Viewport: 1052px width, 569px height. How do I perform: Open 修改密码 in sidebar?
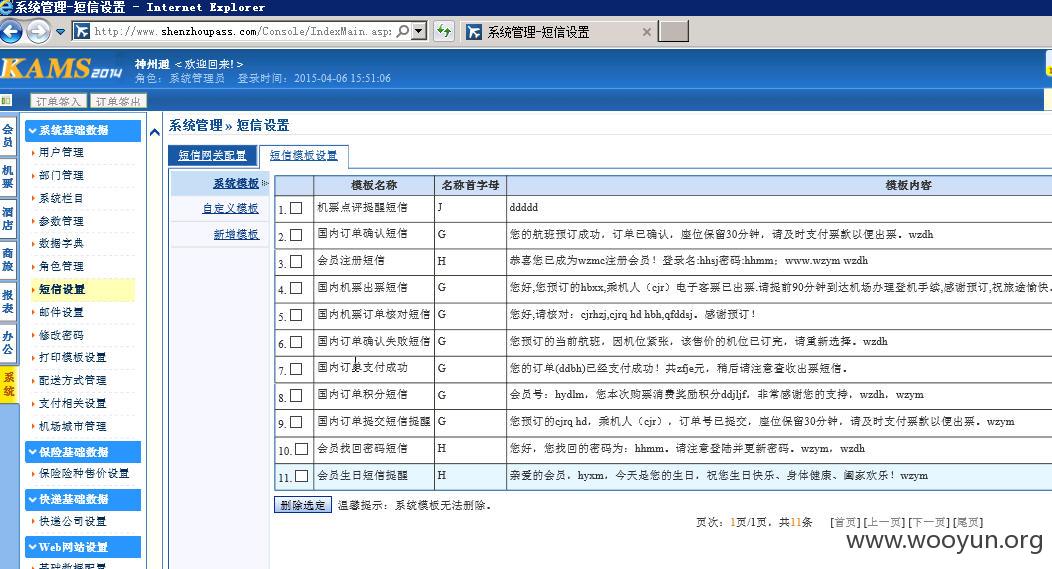(x=61, y=335)
